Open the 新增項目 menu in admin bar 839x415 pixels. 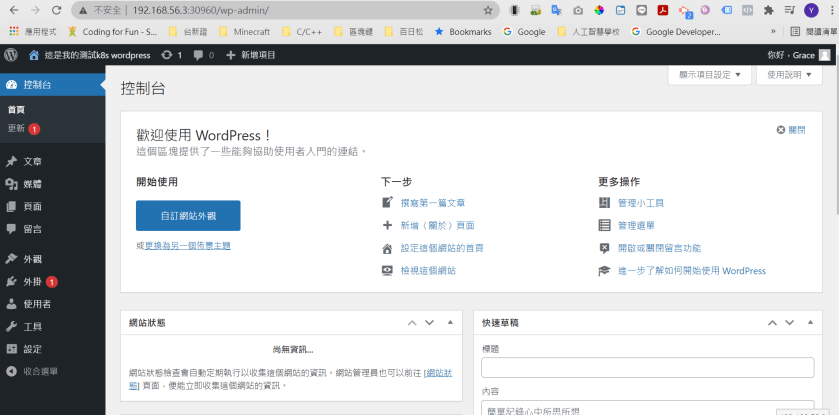tap(265, 55)
